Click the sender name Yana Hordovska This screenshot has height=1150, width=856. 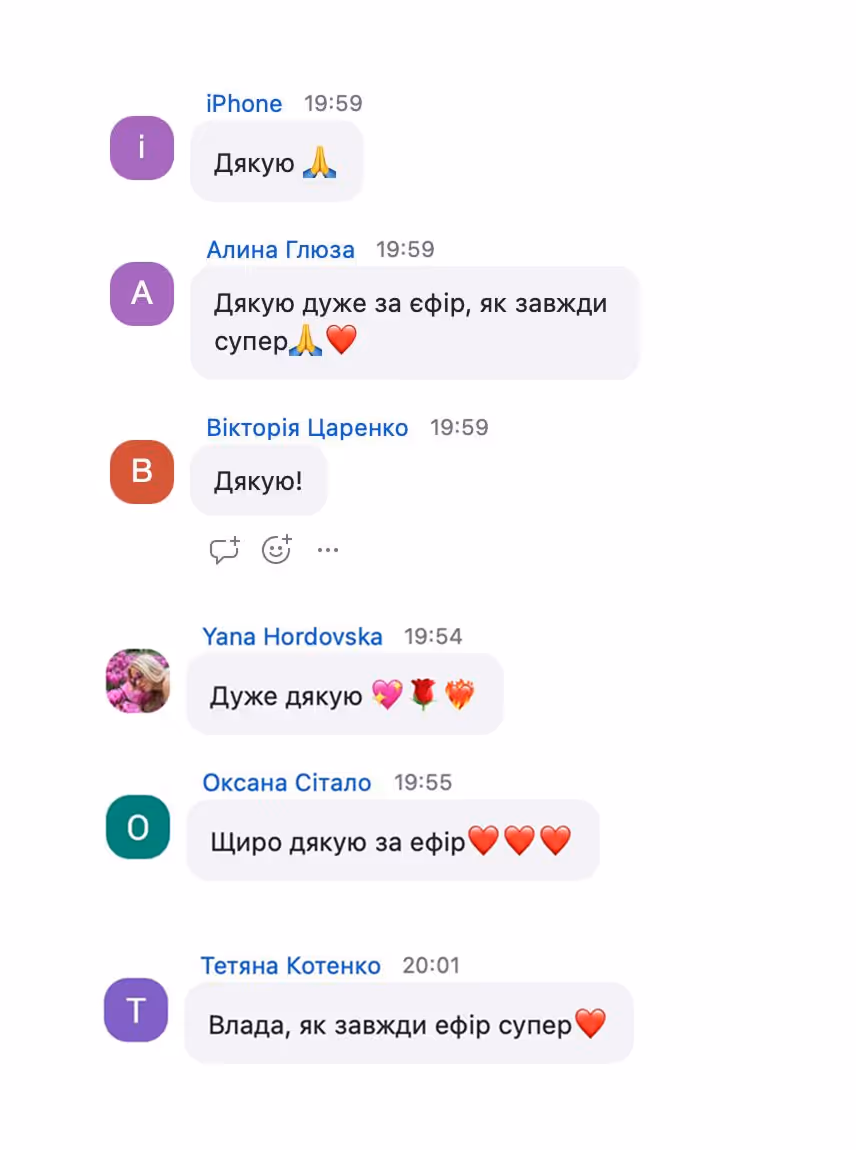(292, 636)
